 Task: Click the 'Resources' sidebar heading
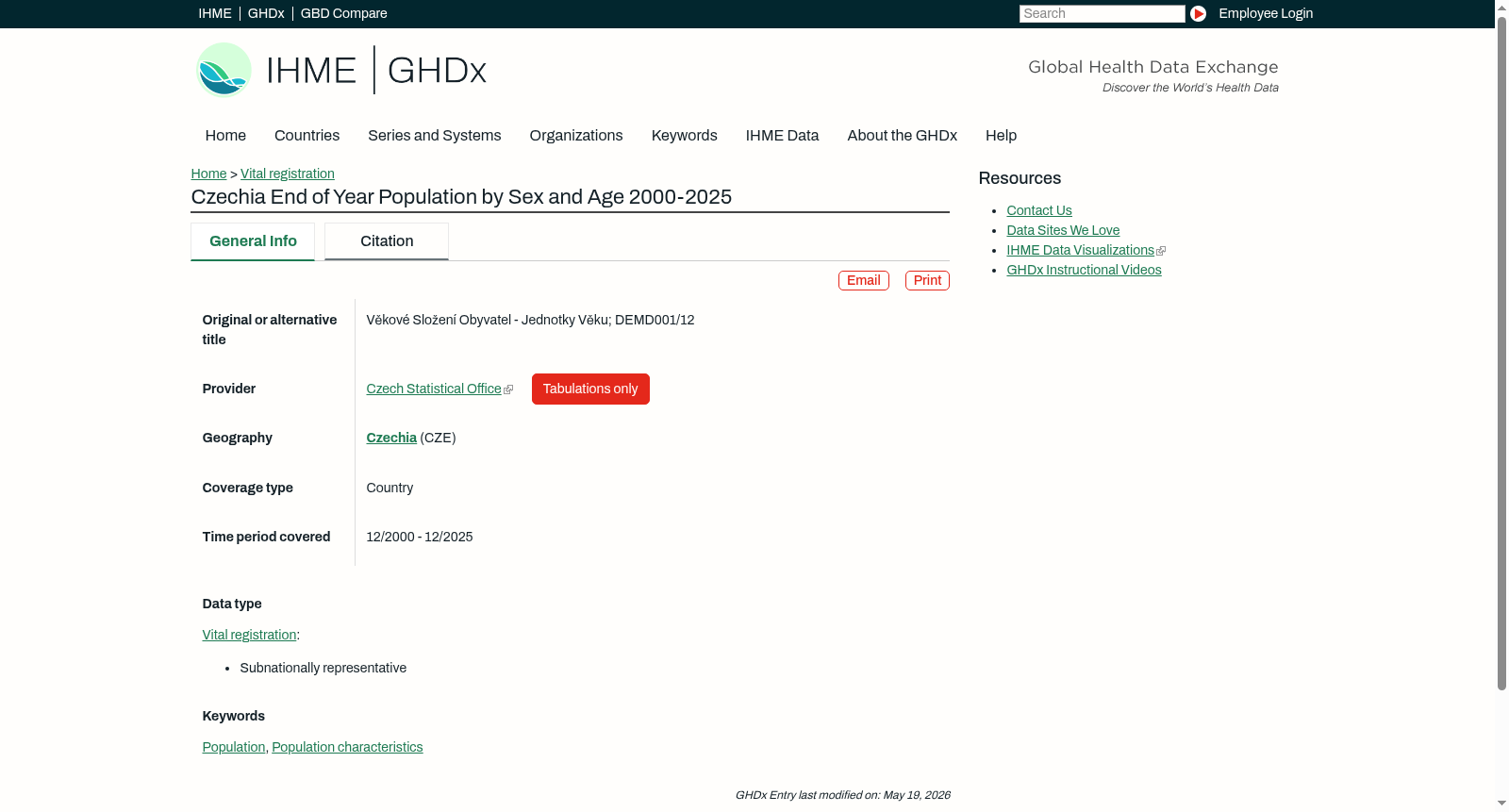coord(1020,178)
